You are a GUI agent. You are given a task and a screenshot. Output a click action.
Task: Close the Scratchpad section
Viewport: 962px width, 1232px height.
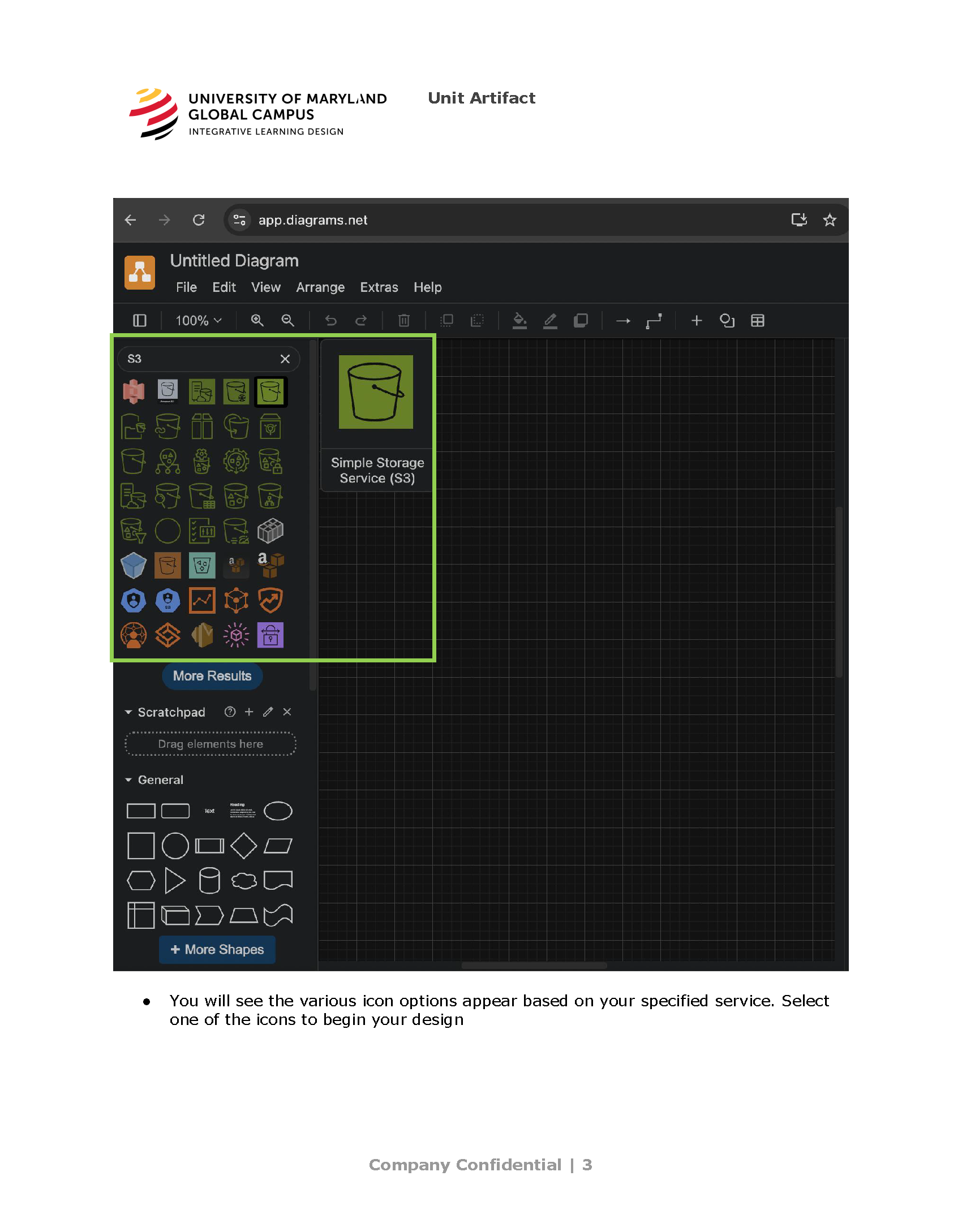pos(287,712)
